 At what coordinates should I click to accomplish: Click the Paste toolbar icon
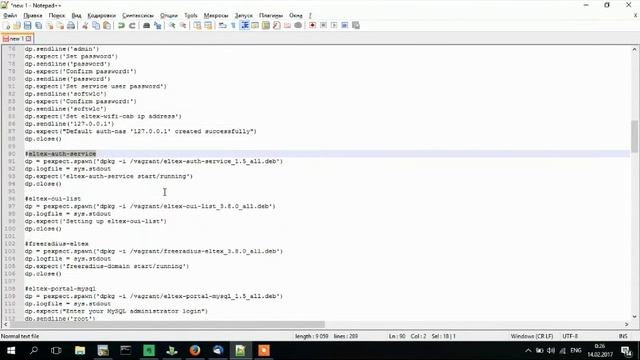(x=107, y=25)
